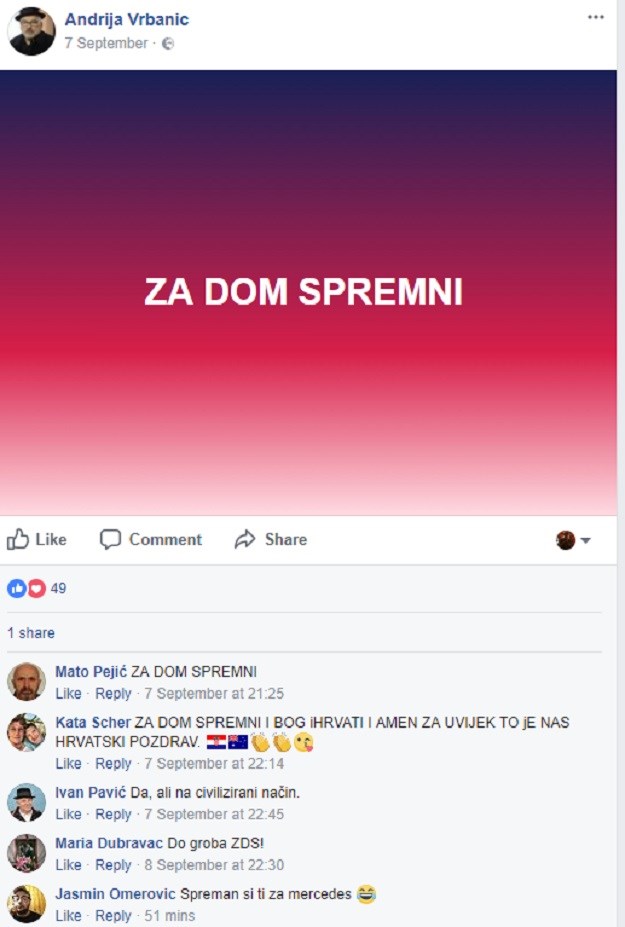The image size is (625, 927).
Task: Click the Like thumbs-up icon on the post
Action: pyautogui.click(x=18, y=539)
